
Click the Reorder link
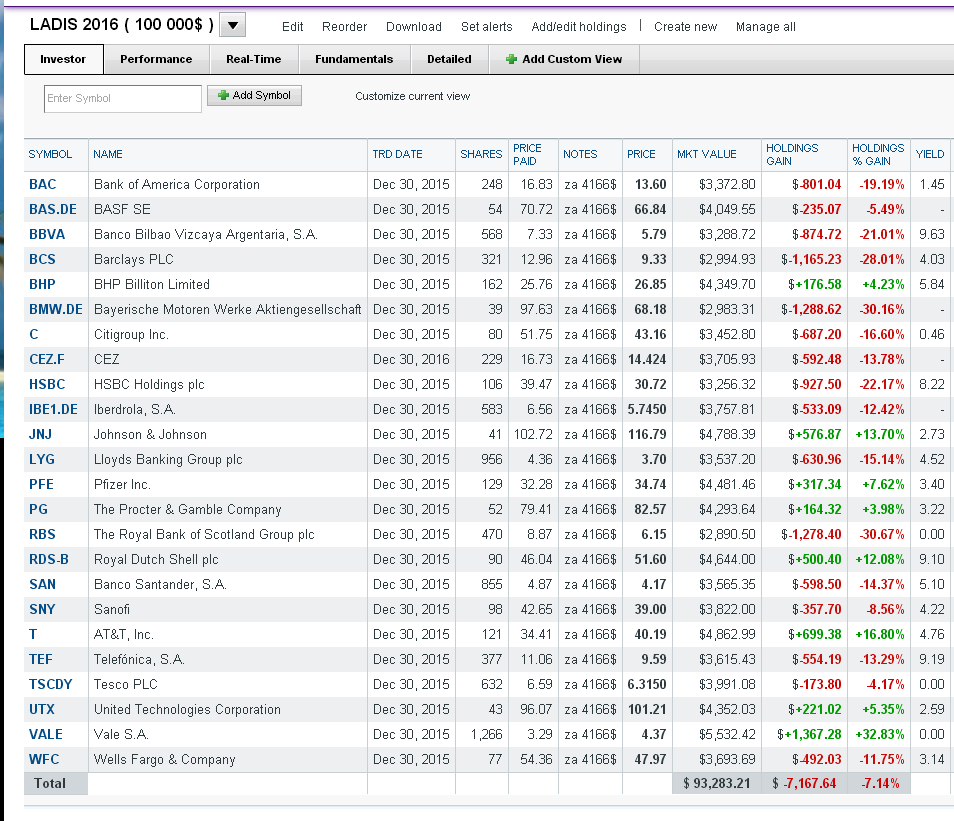pyautogui.click(x=344, y=27)
